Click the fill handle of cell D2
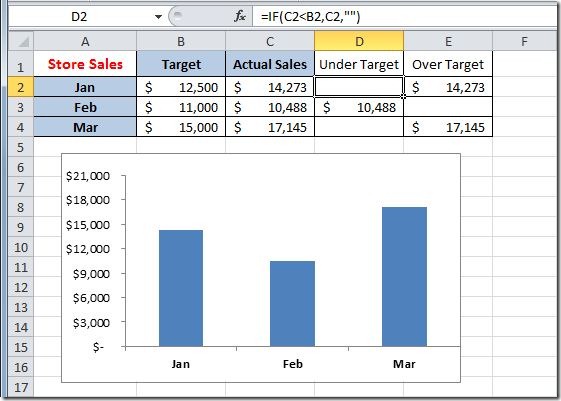This screenshot has width=561, height=401. (404, 96)
